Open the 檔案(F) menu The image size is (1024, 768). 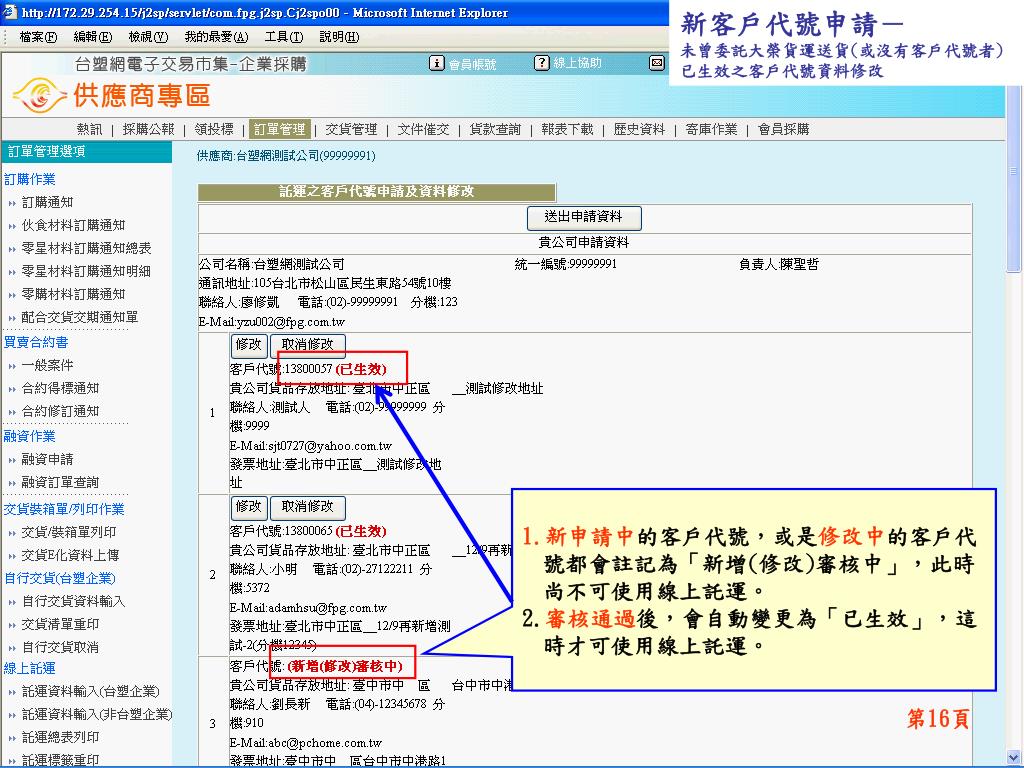coord(38,37)
